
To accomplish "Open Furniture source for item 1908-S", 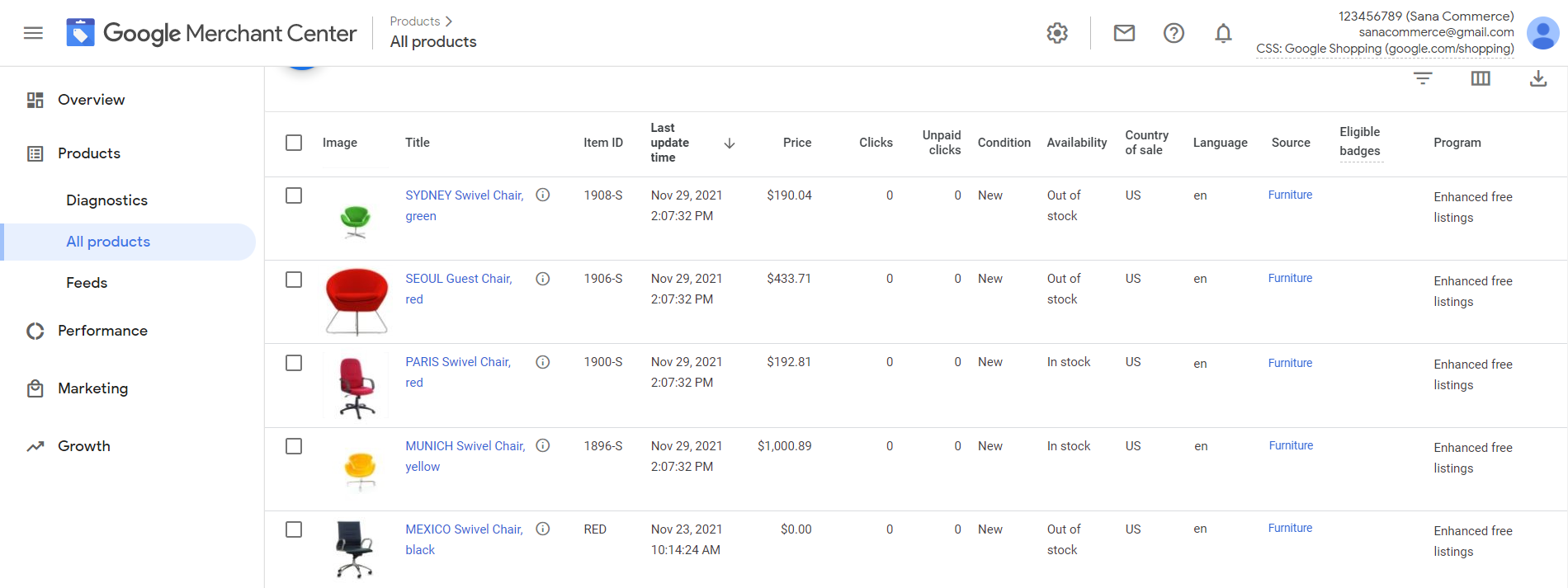I will tap(1290, 195).
